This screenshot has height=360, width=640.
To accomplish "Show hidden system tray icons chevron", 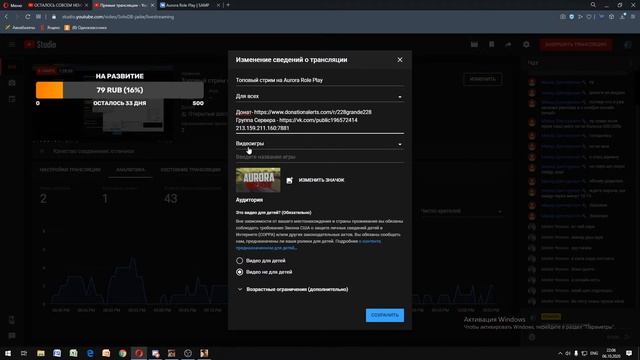I will 560,353.
